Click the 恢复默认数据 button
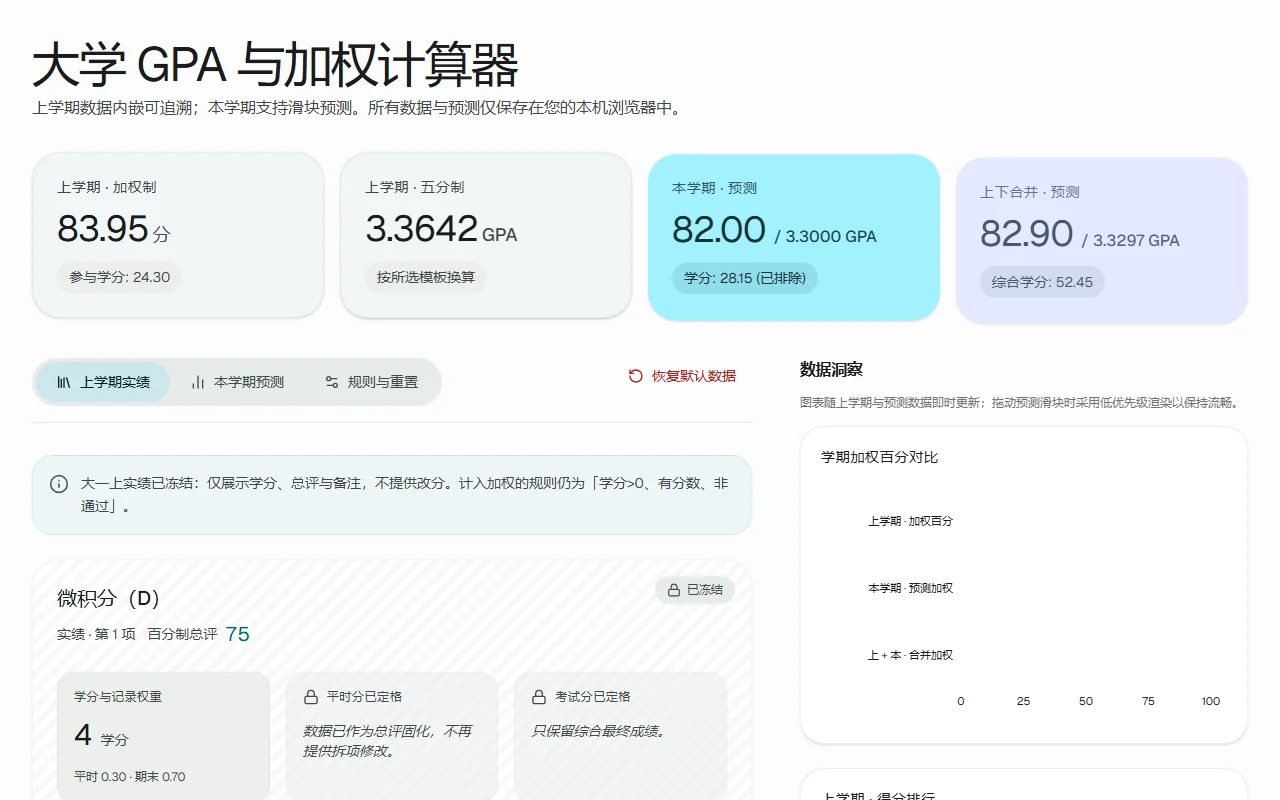1280x800 pixels. coord(682,376)
